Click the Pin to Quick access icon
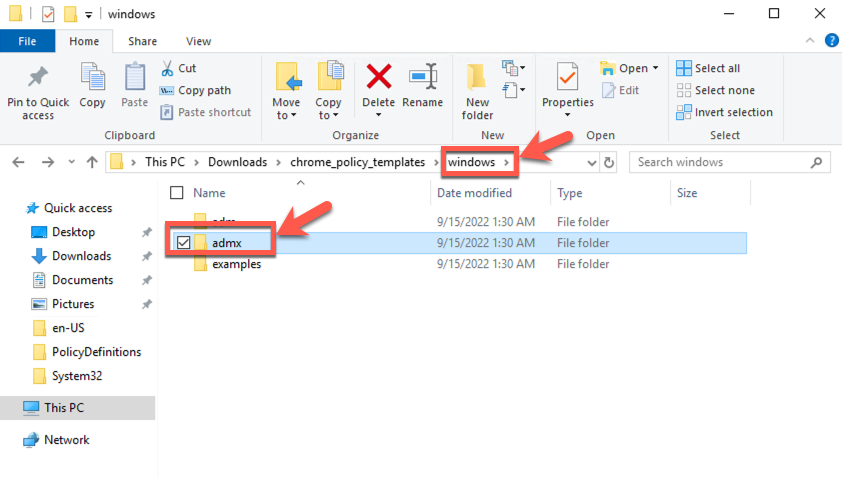This screenshot has height=478, width=842. (x=38, y=78)
